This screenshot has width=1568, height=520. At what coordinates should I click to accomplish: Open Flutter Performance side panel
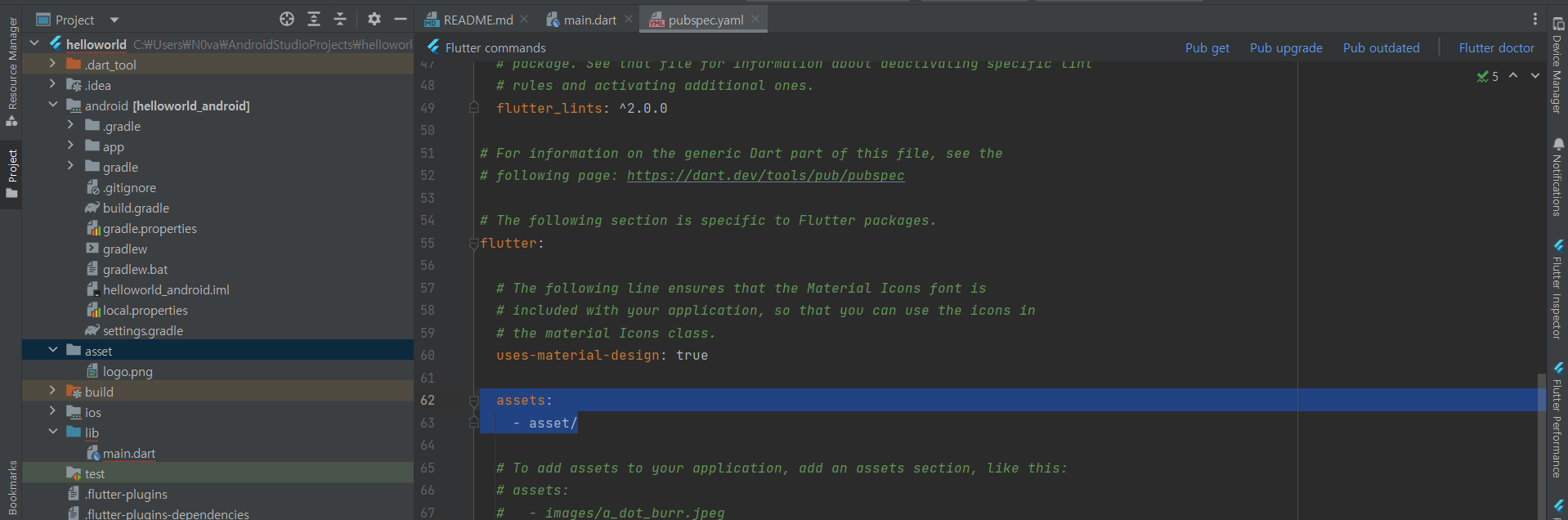[1557, 420]
